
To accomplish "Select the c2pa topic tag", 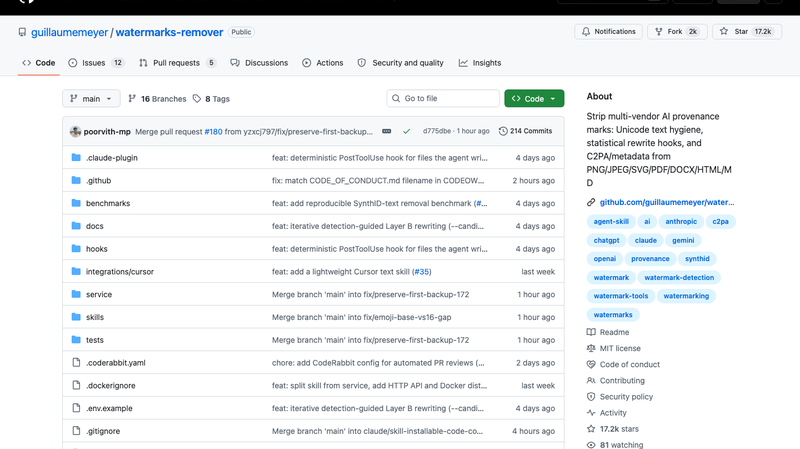I will click(720, 221).
